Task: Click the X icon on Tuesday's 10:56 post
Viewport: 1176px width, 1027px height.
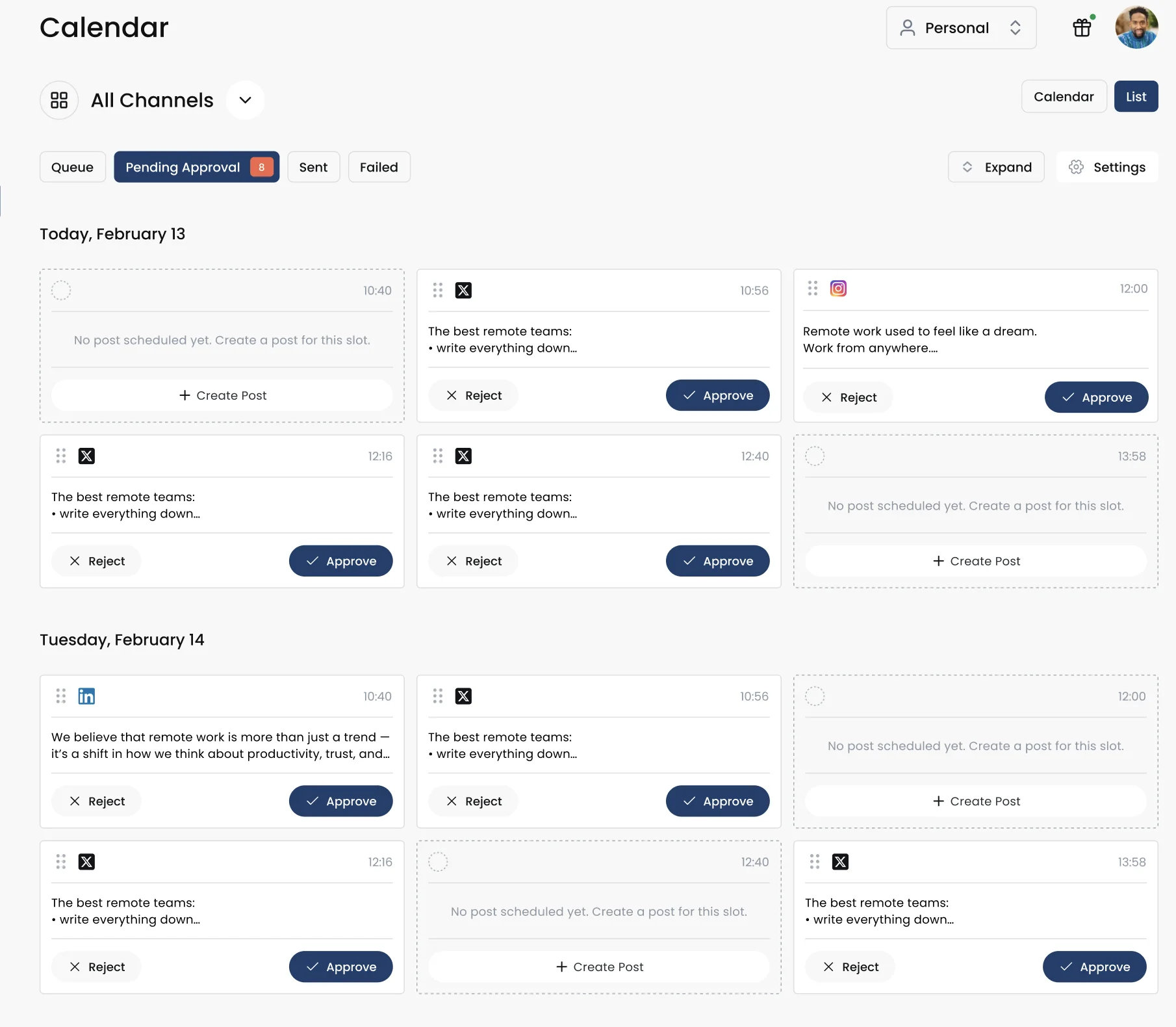Action: click(x=463, y=696)
